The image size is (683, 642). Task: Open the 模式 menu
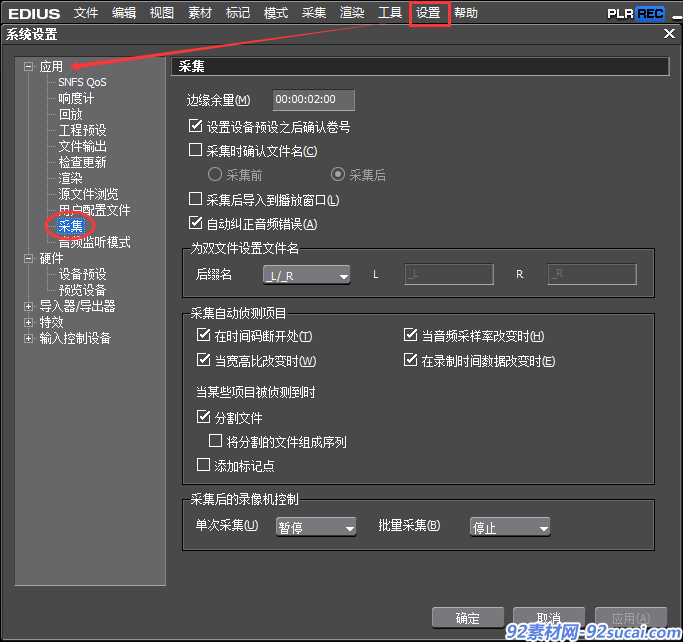click(276, 13)
